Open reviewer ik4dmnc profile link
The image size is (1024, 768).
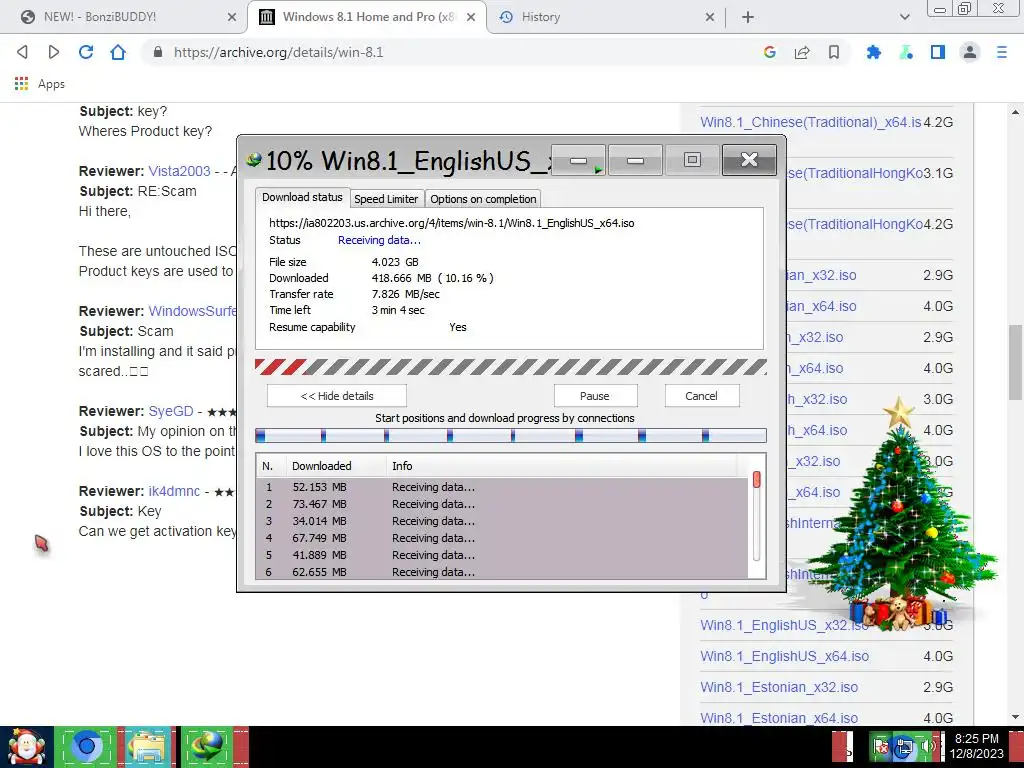174,491
